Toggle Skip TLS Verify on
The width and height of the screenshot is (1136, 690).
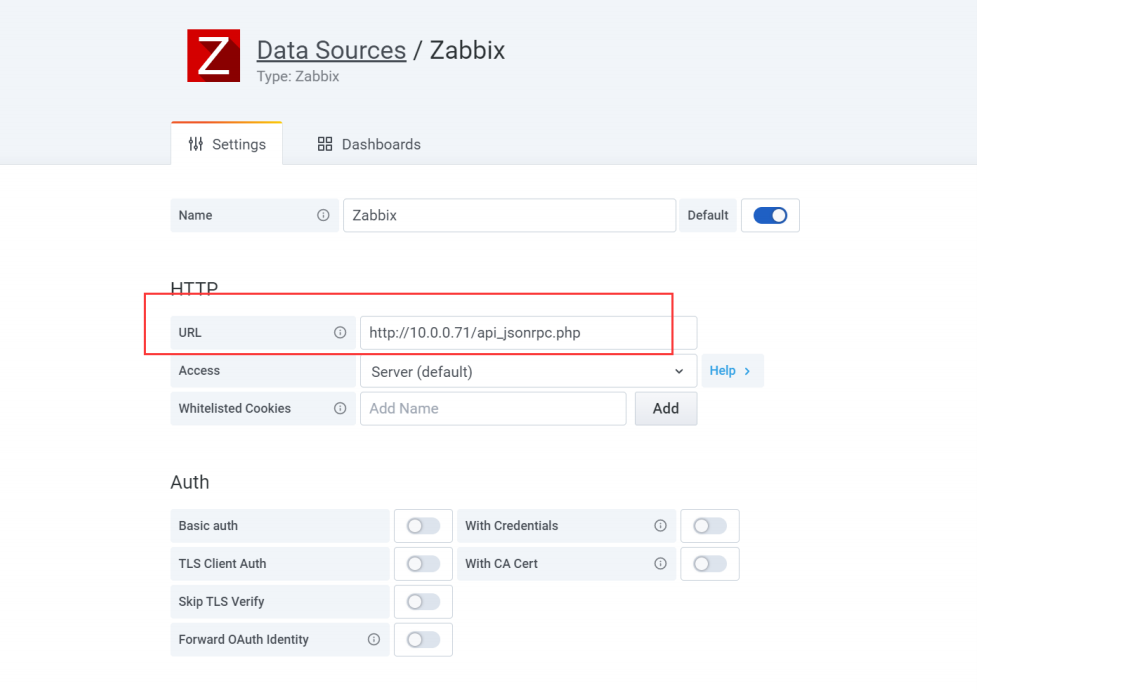point(423,602)
